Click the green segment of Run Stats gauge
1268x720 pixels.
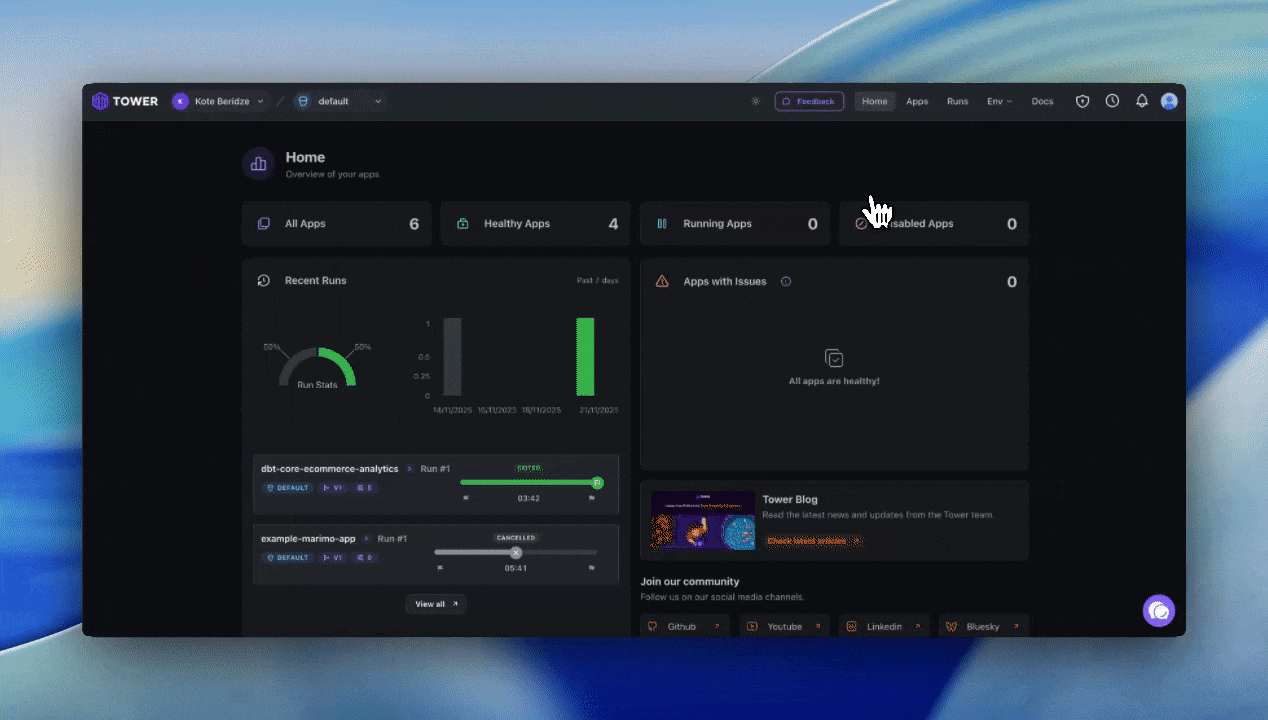[x=341, y=362]
